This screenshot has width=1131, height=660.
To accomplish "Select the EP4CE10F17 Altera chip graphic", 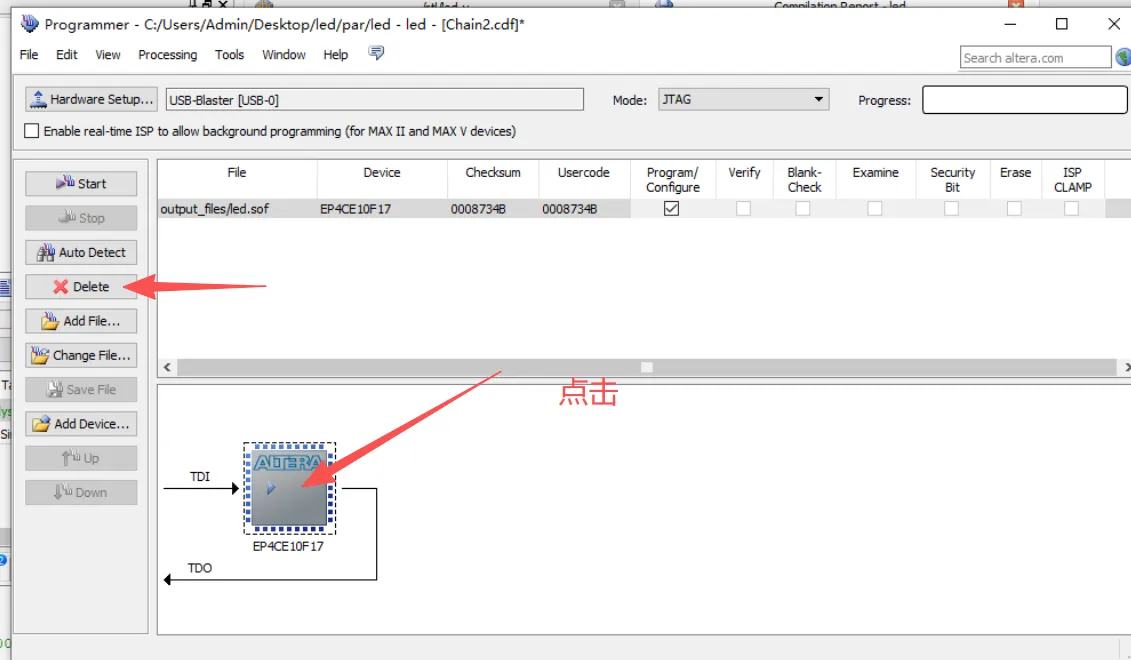I will (289, 488).
